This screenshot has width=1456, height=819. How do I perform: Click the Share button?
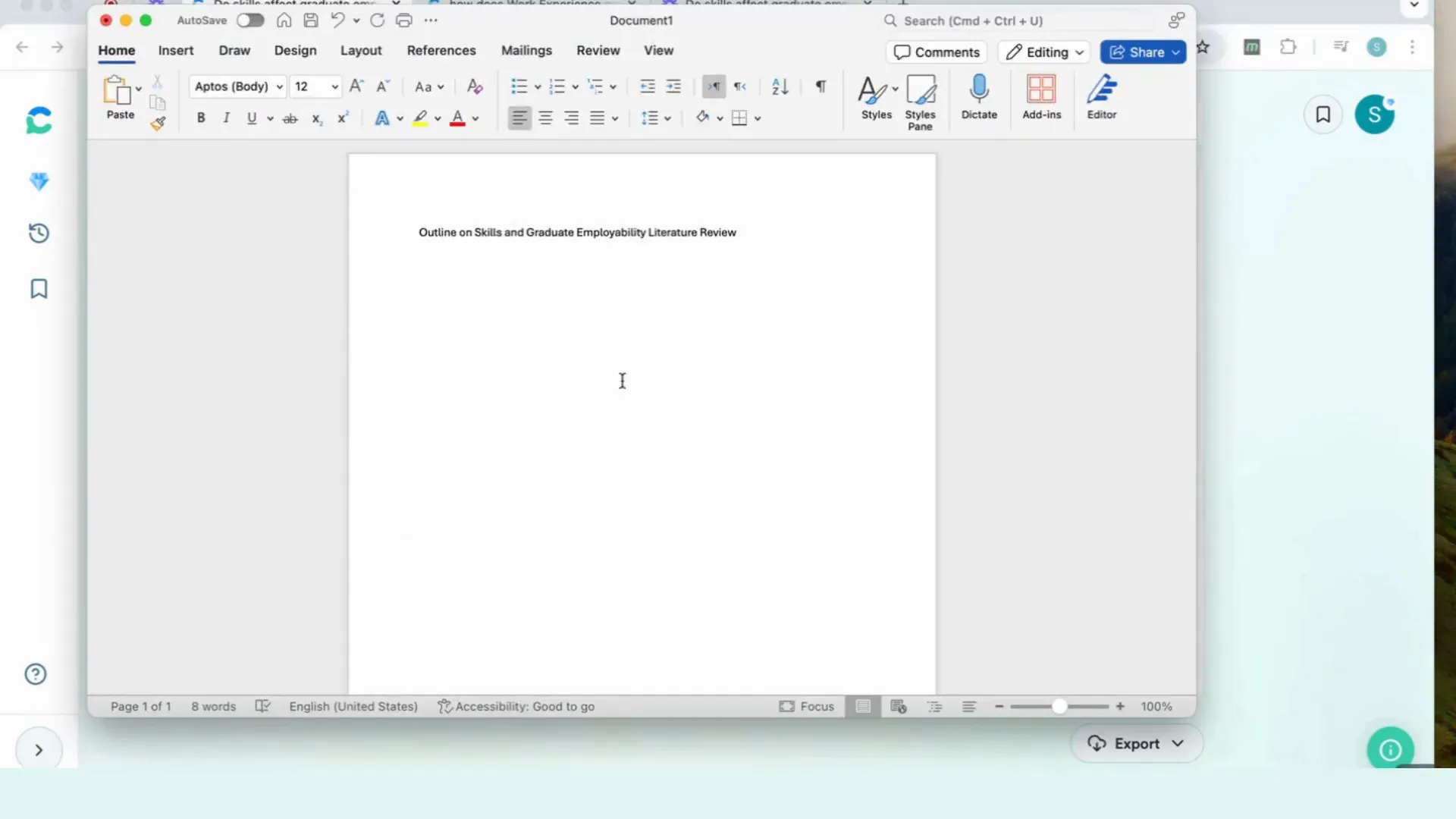(1143, 51)
